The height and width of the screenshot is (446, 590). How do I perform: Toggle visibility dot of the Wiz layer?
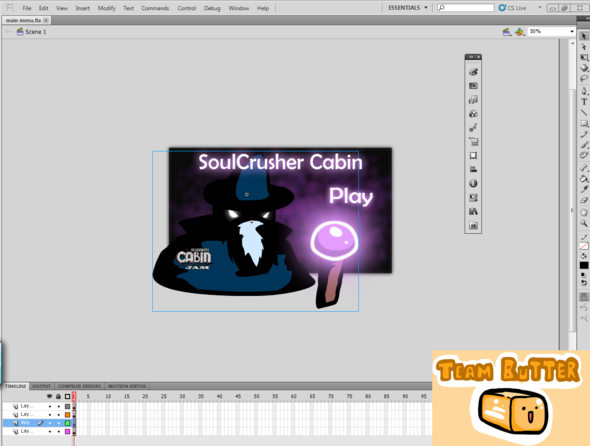pyautogui.click(x=50, y=423)
